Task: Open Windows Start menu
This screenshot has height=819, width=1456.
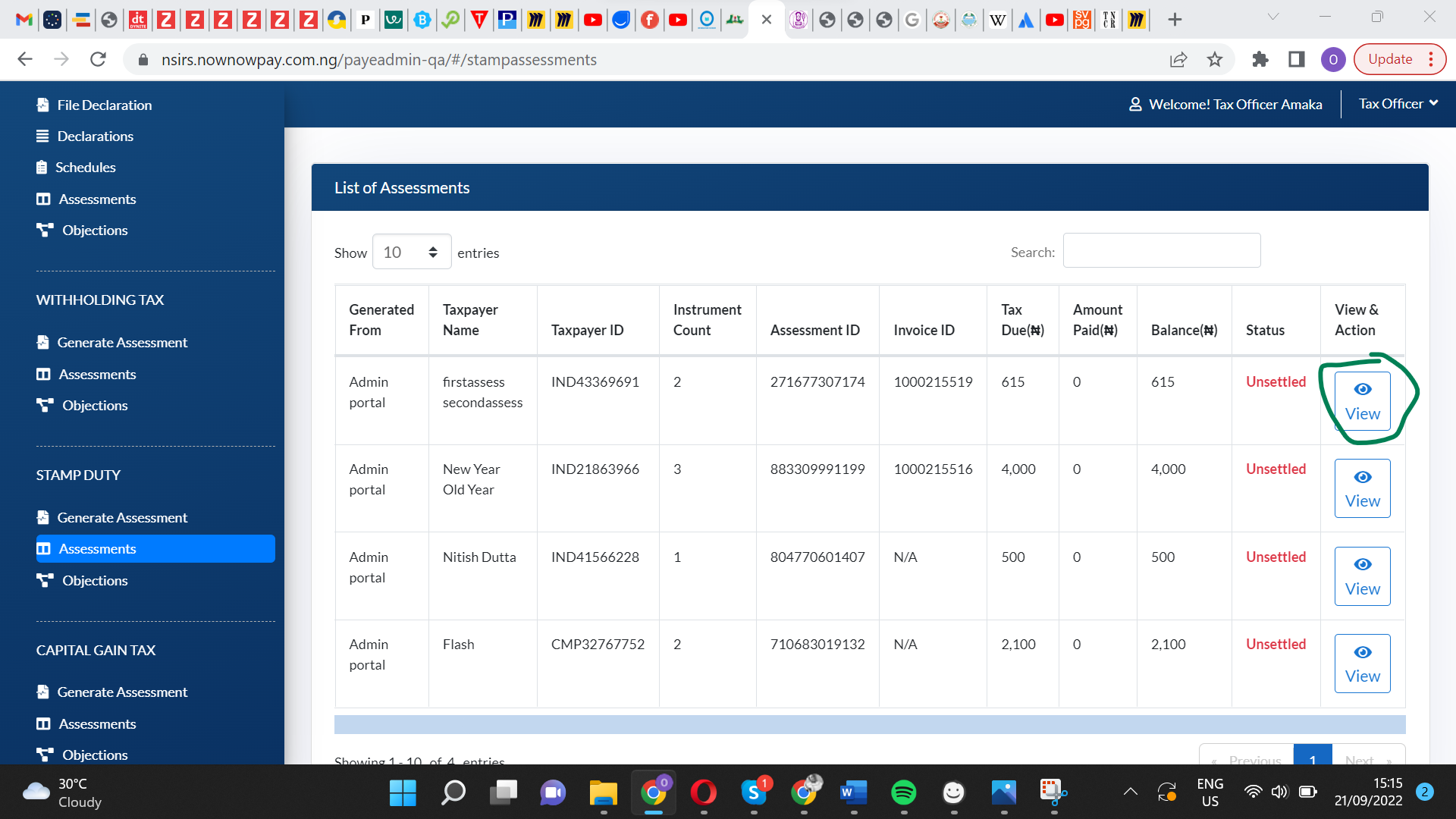Action: pyautogui.click(x=403, y=792)
